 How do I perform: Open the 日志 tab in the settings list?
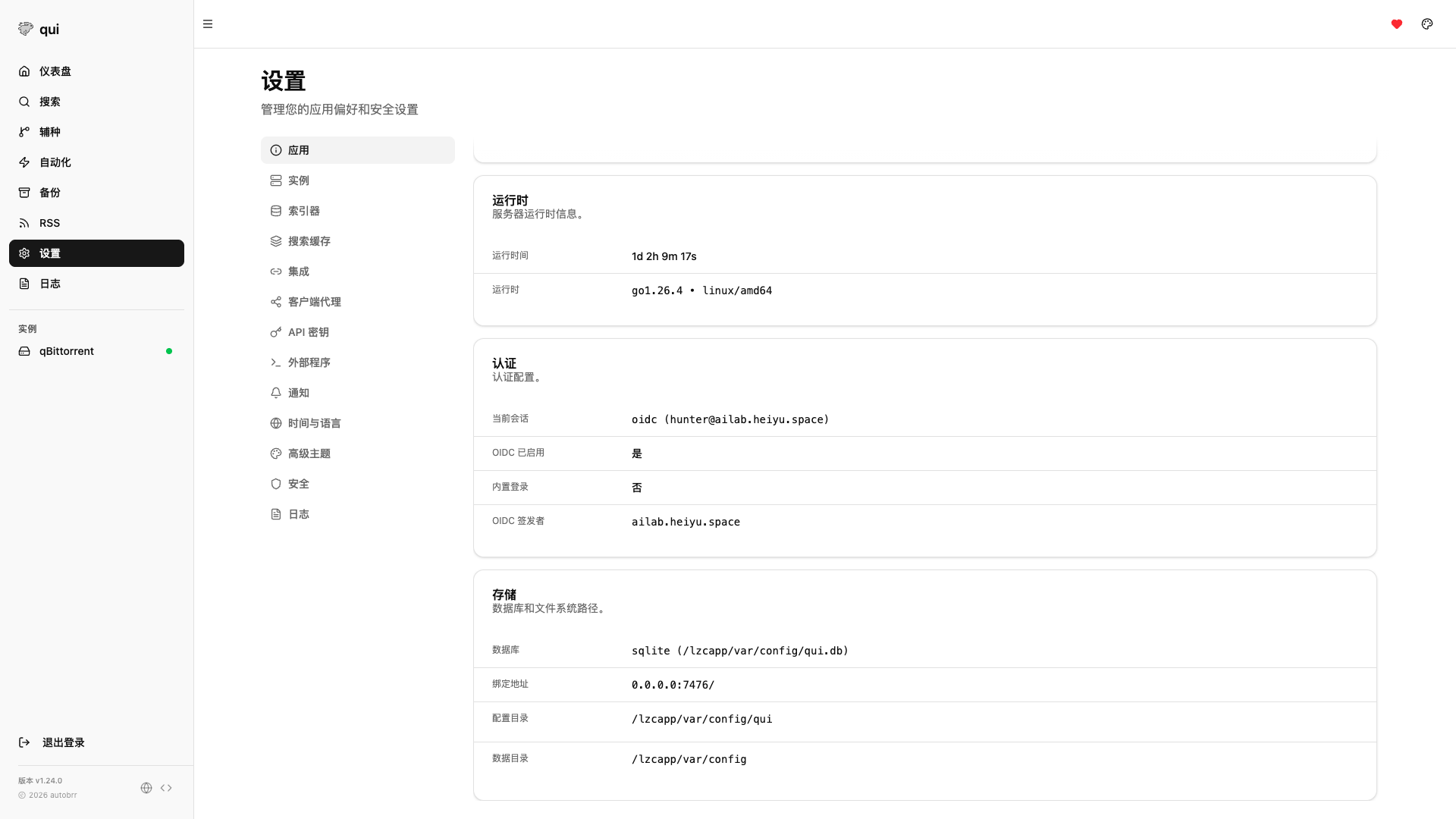(x=358, y=514)
